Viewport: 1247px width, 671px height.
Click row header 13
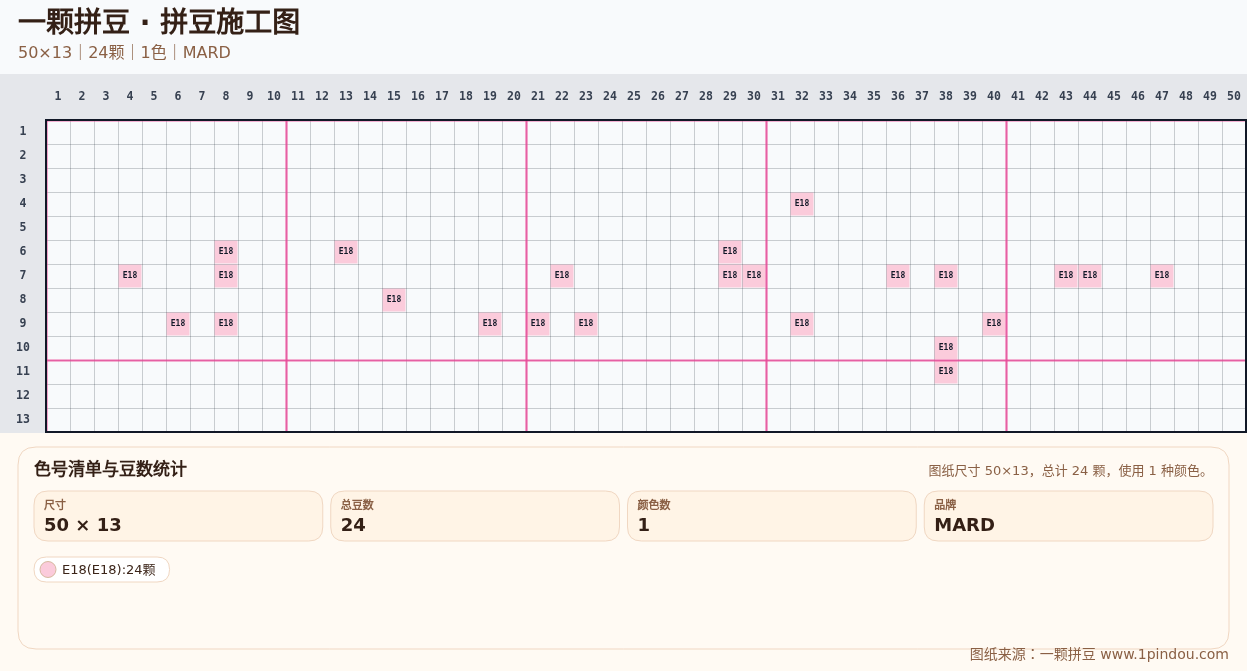(23, 420)
